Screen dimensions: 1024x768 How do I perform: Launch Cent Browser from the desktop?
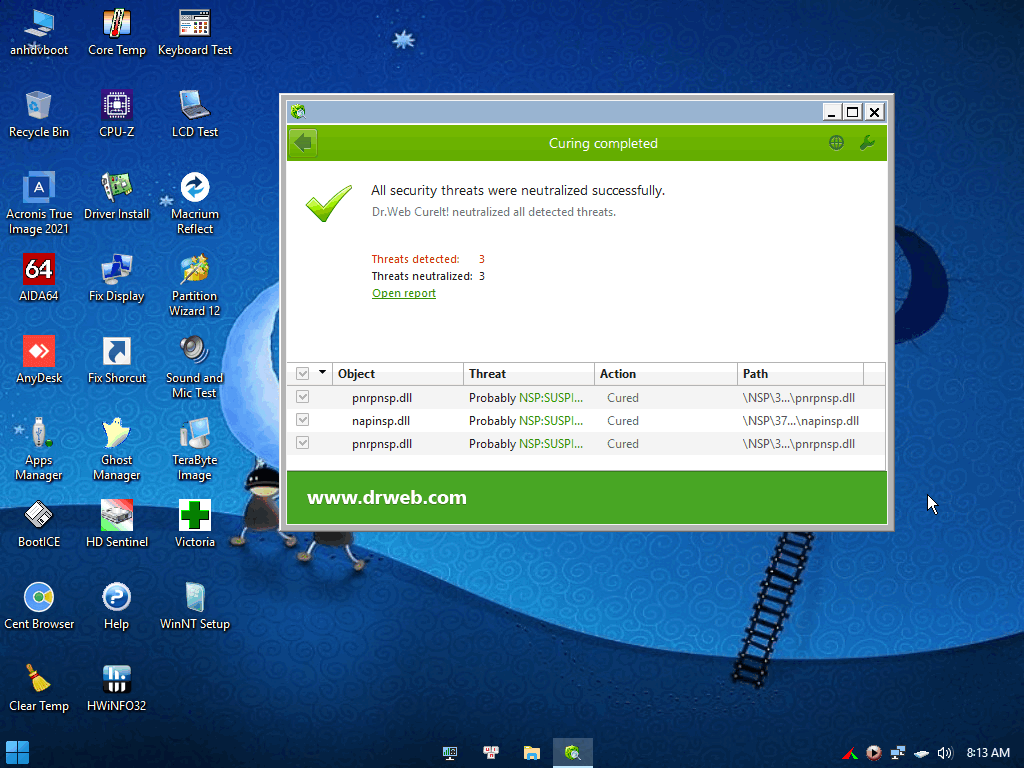(39, 607)
